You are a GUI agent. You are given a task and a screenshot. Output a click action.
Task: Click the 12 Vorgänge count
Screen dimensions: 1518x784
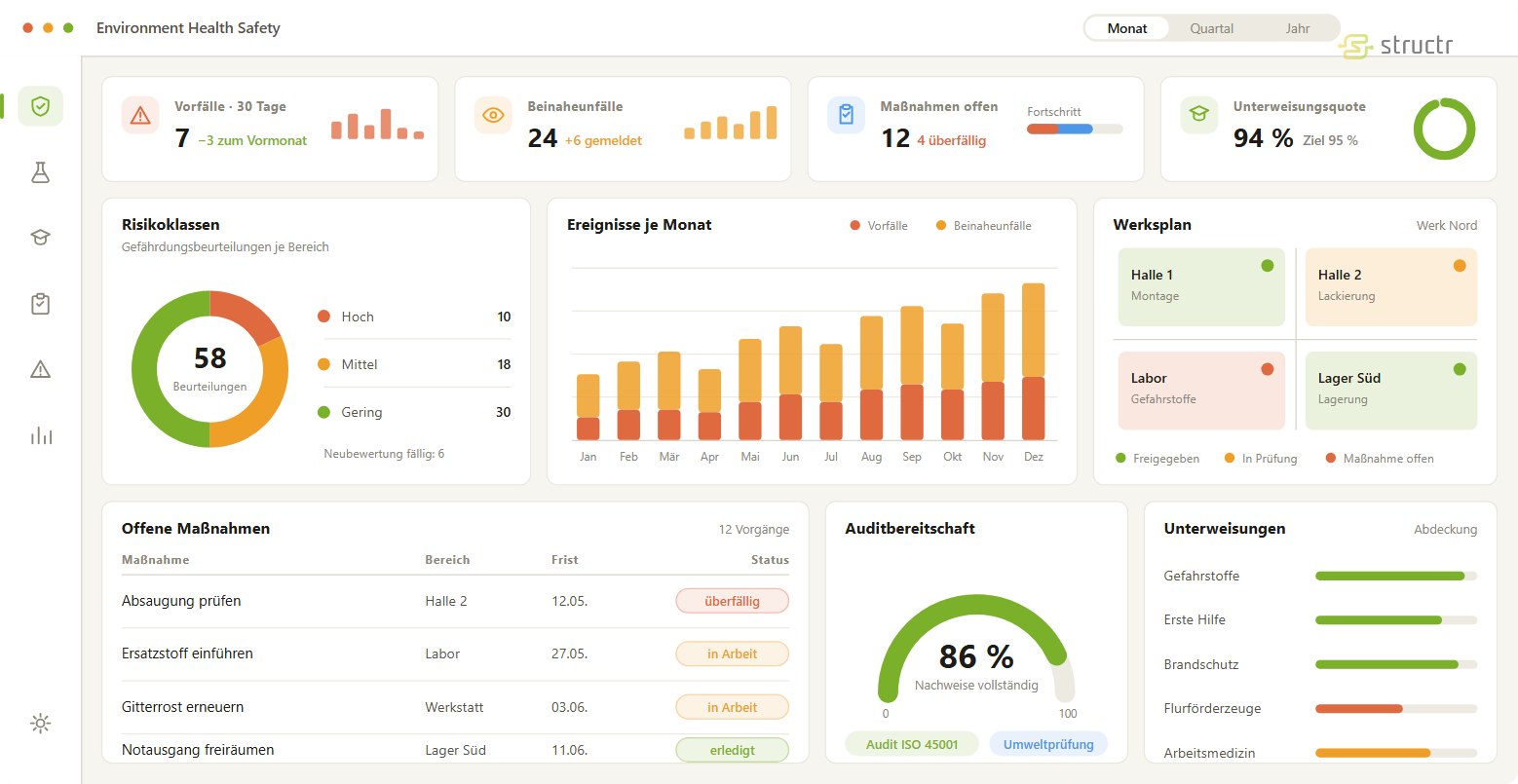pyautogui.click(x=754, y=530)
